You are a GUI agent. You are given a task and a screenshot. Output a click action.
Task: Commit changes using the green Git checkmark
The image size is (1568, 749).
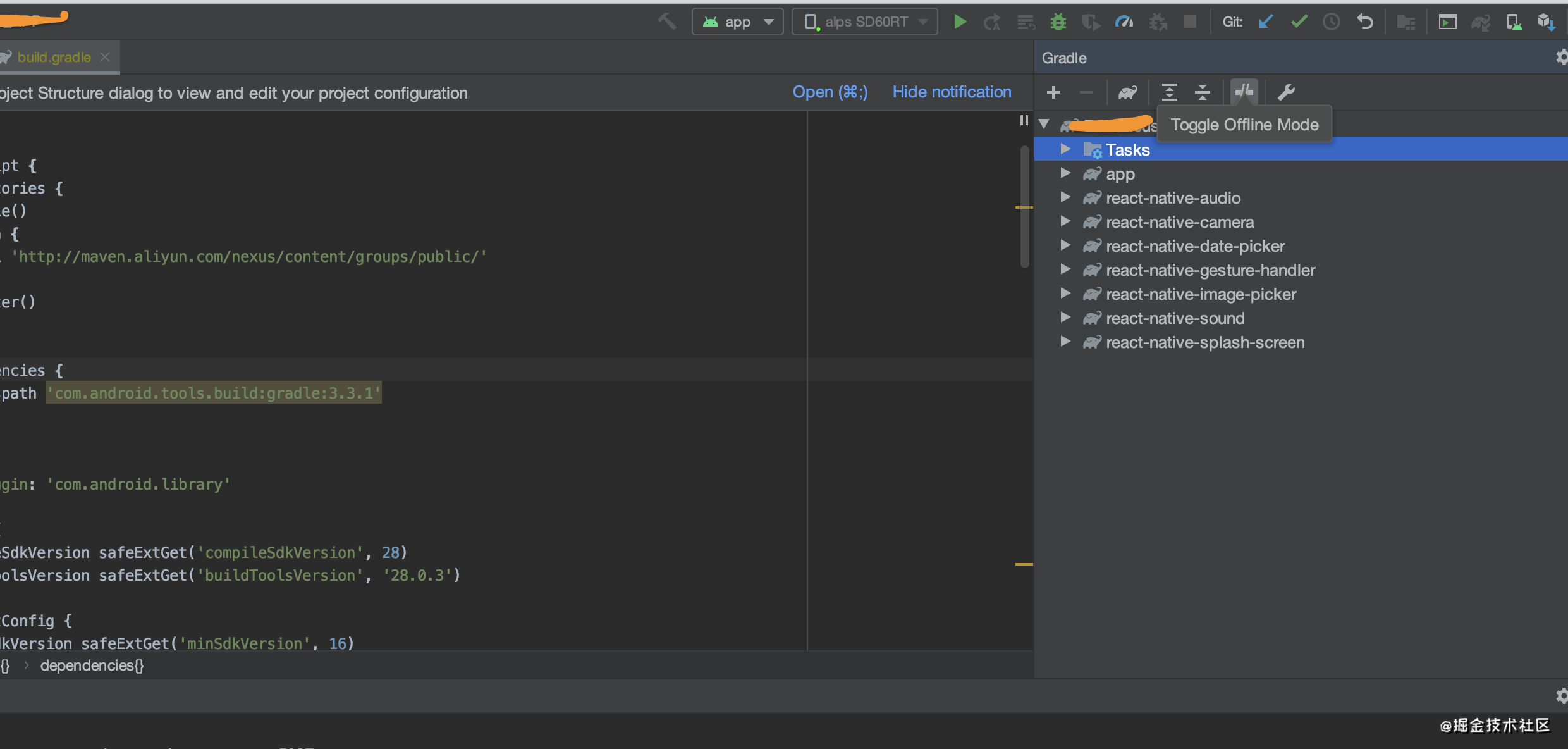(x=1299, y=21)
